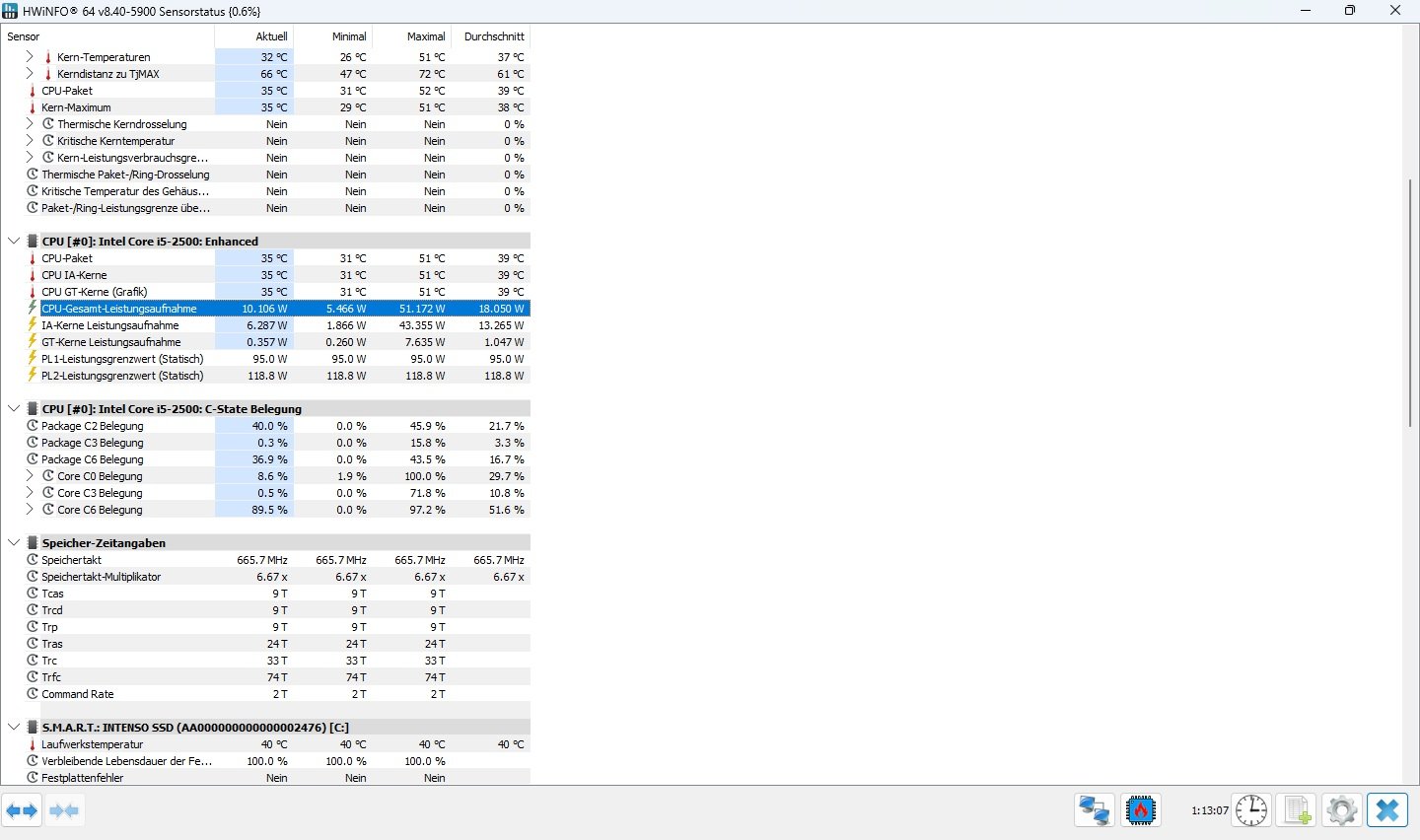Screen dimensions: 1420x840
Task: Click the collapse columns inward arrows button
Action: tap(64, 810)
